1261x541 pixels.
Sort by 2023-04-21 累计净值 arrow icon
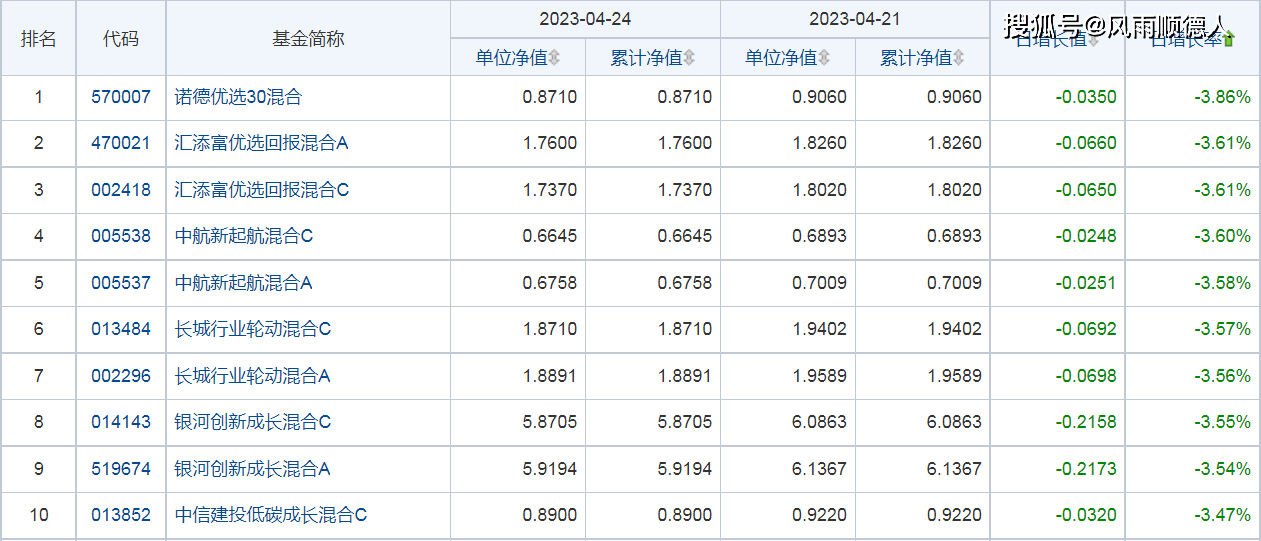pyautogui.click(x=959, y=59)
